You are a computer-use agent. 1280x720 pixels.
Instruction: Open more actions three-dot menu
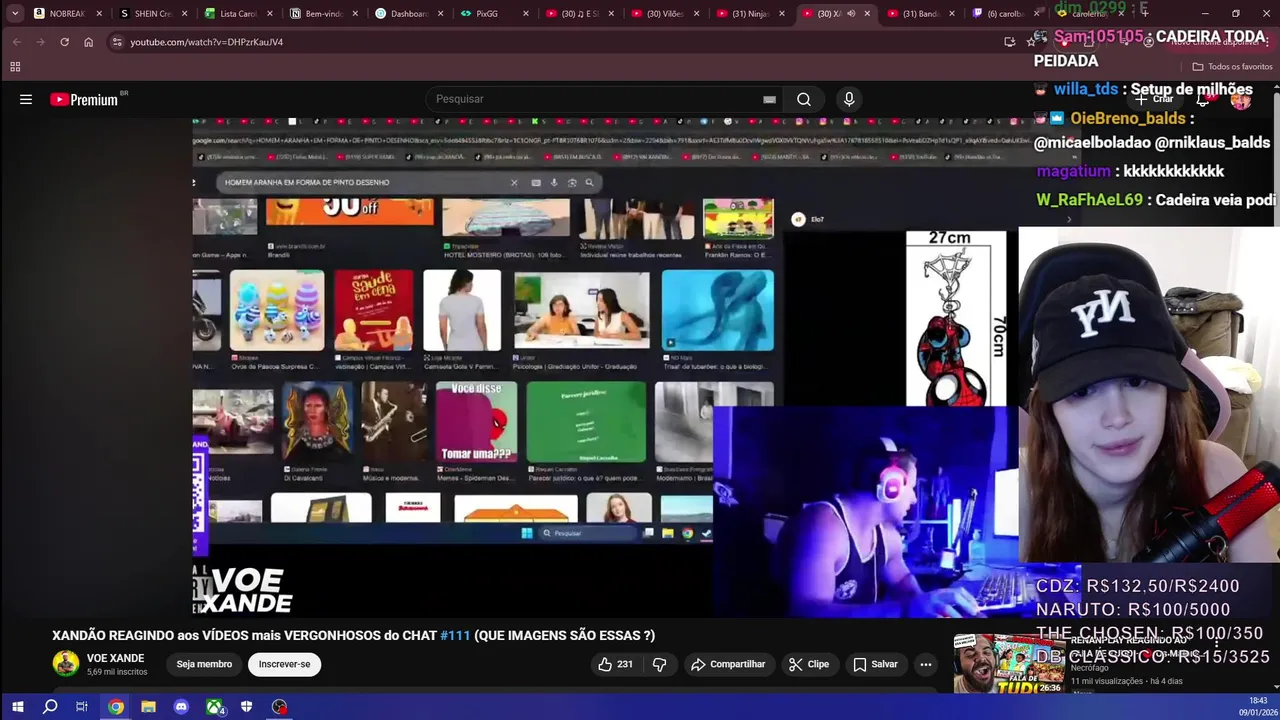pyautogui.click(x=926, y=664)
